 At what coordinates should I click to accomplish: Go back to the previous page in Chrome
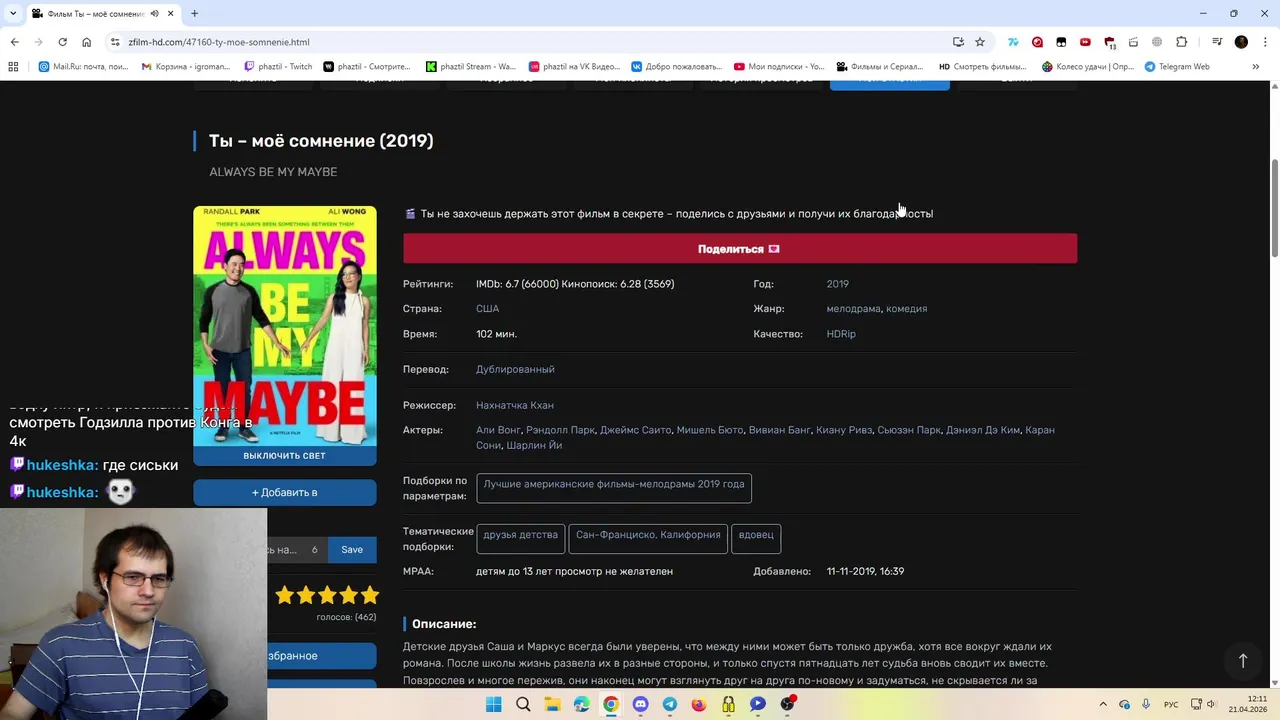point(14,42)
